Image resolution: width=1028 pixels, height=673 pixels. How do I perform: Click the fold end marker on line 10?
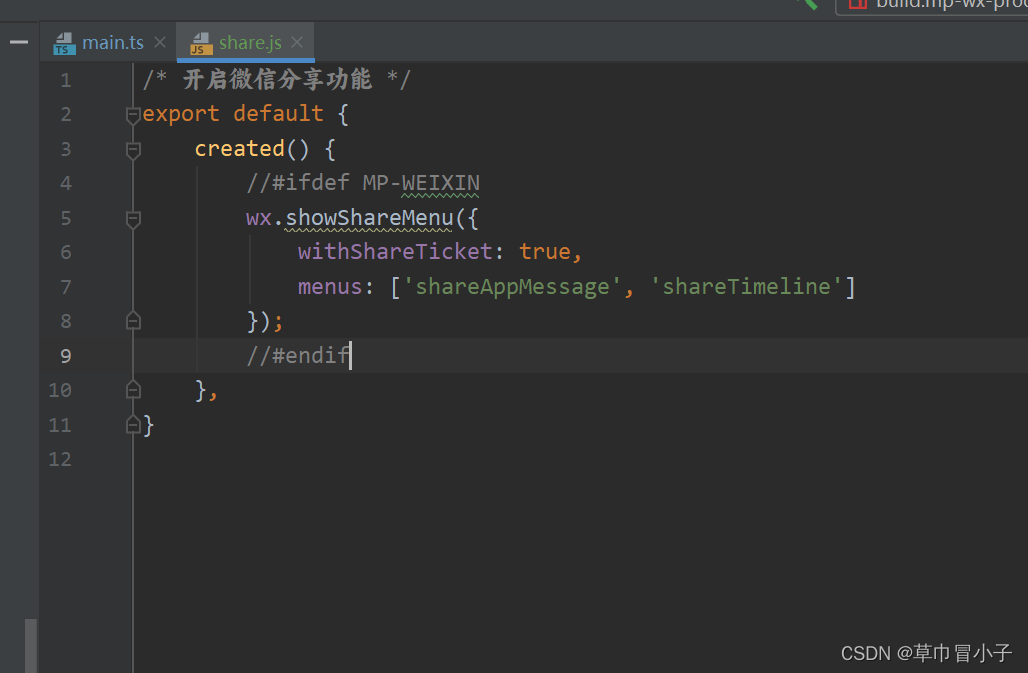tap(132, 390)
